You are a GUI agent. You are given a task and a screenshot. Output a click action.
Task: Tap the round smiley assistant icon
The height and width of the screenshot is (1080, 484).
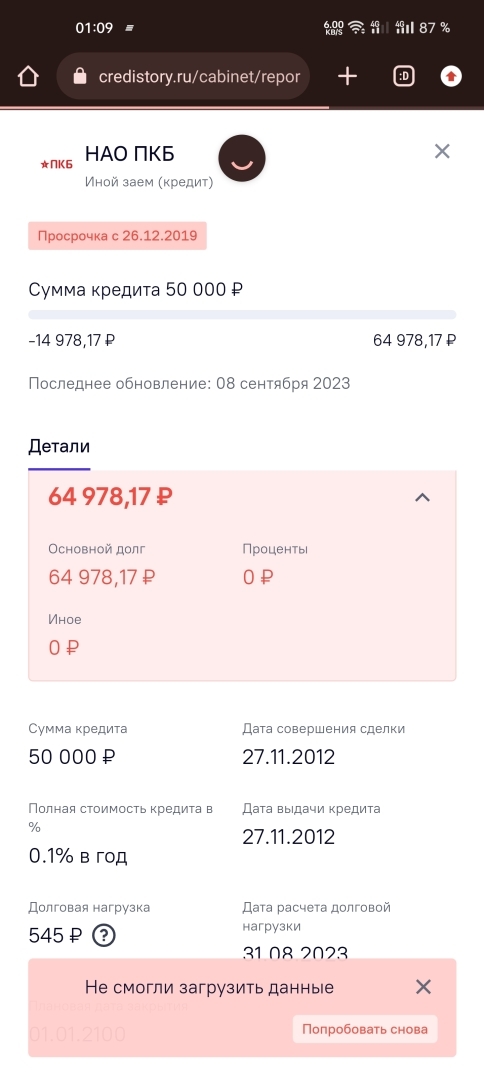(242, 158)
